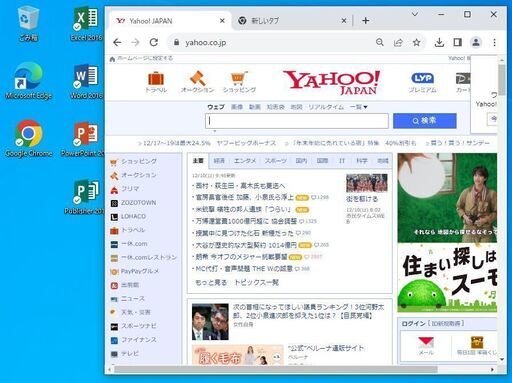Open Excel 2016 desktop shortcut
Image resolution: width=512 pixels, height=383 pixels.
pyautogui.click(x=86, y=24)
